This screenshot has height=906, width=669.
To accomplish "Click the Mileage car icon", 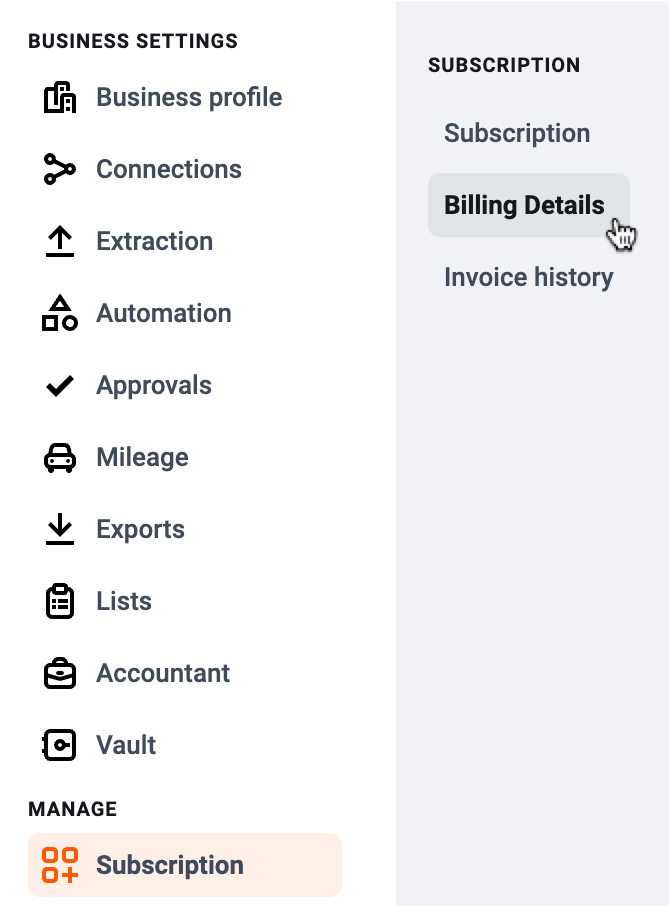I will click(60, 458).
